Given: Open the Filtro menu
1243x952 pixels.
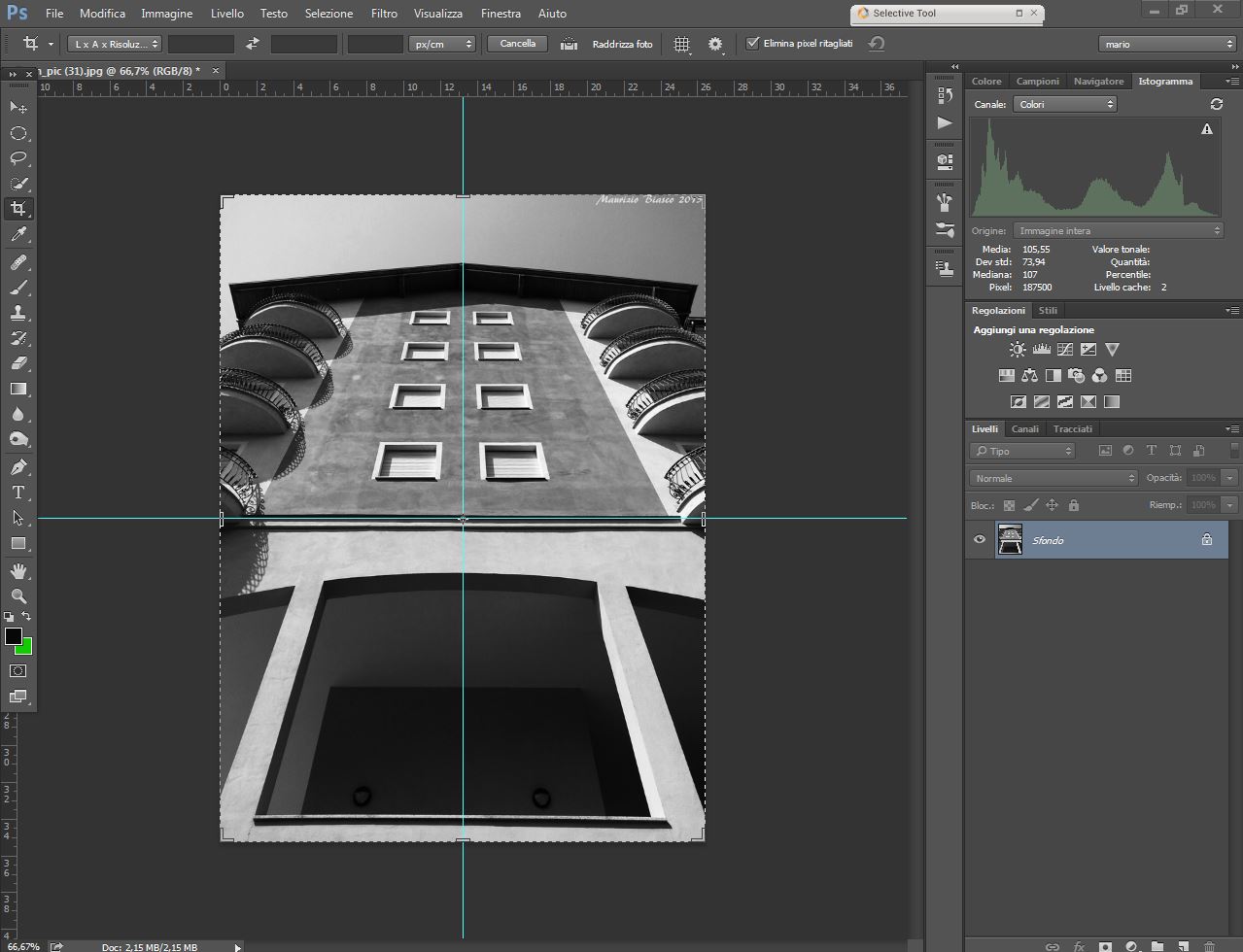Looking at the screenshot, I should [384, 14].
